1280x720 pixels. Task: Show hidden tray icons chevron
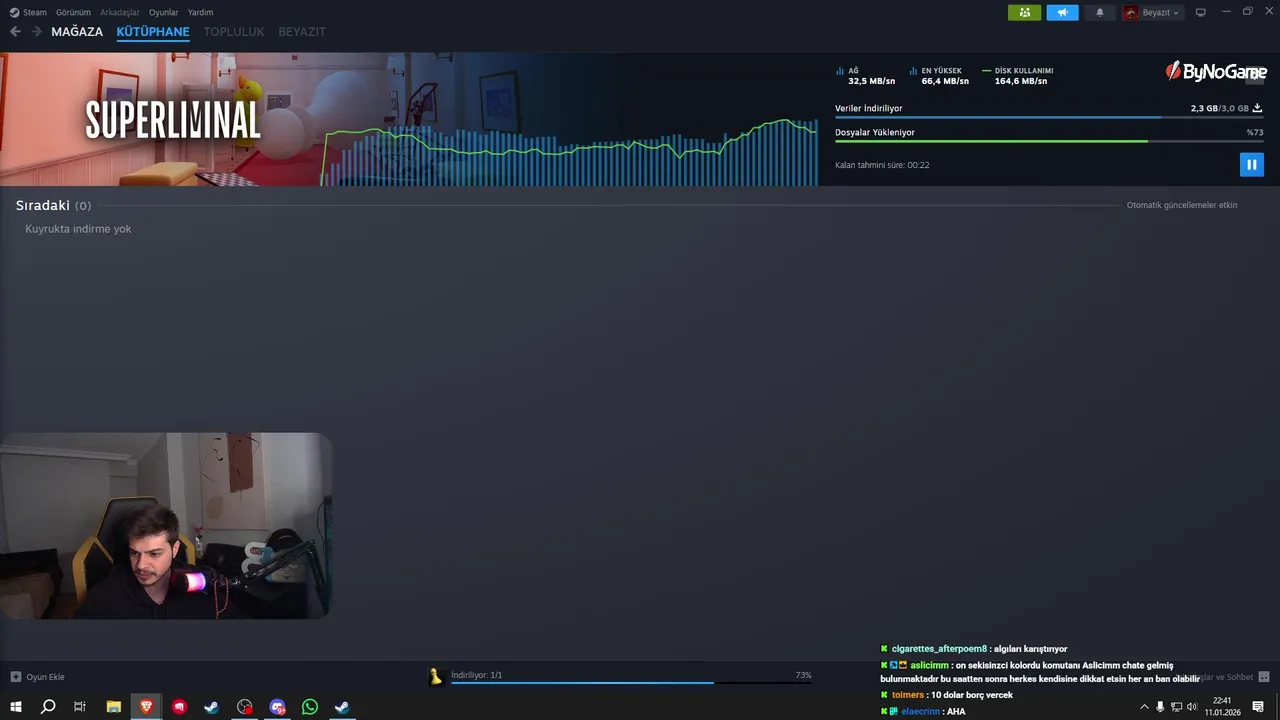pyautogui.click(x=1144, y=707)
